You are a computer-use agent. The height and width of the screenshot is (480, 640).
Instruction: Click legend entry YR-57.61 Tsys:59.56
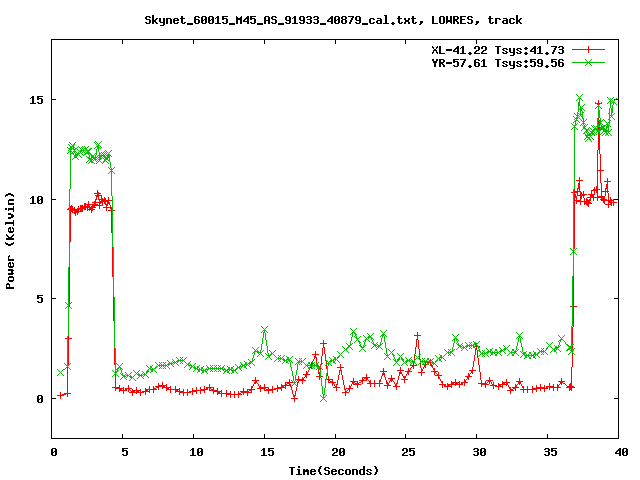(x=498, y=63)
